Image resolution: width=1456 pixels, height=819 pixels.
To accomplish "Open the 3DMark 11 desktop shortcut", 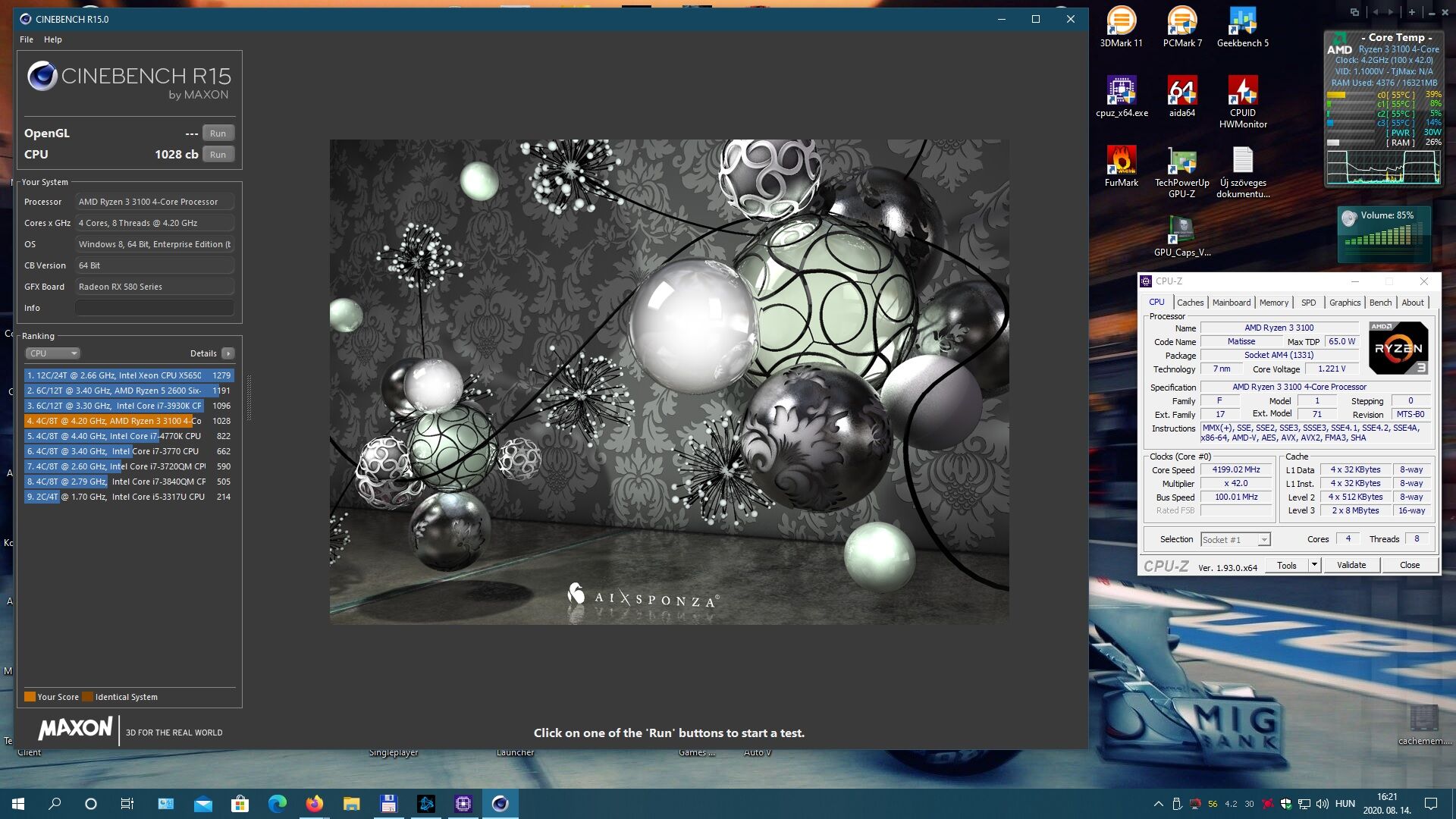I will click(x=1121, y=27).
